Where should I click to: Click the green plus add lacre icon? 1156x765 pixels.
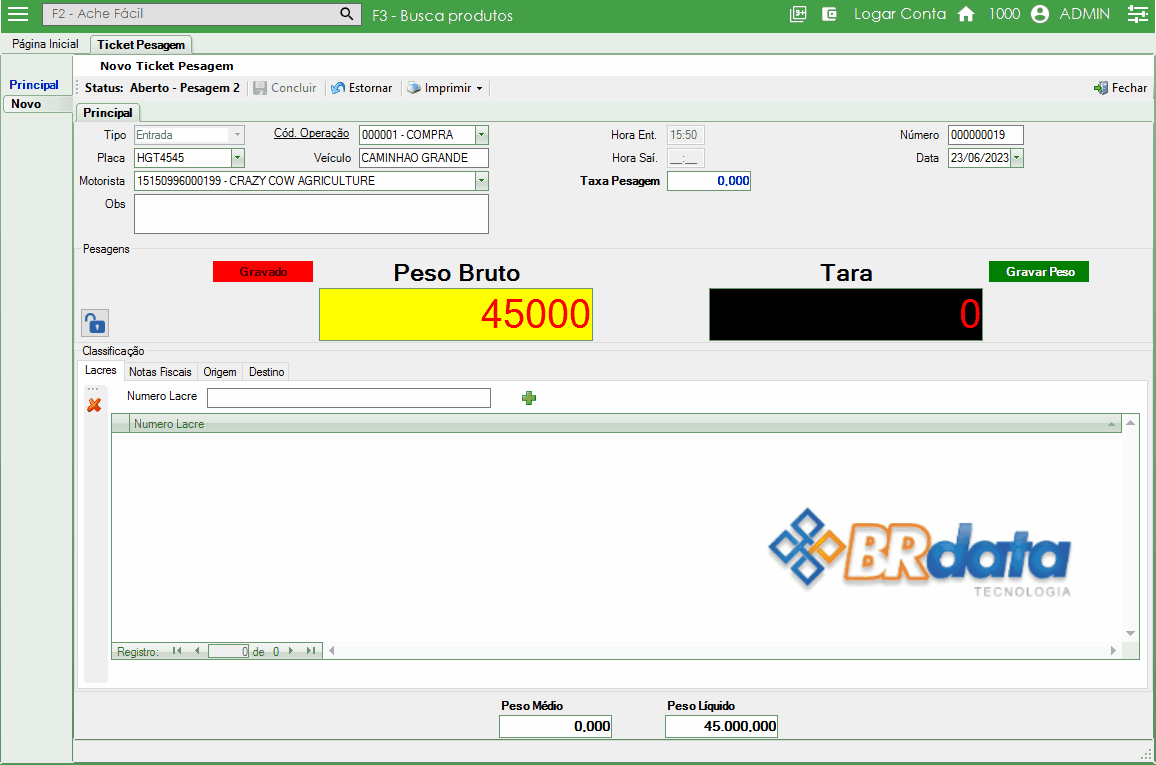click(529, 398)
